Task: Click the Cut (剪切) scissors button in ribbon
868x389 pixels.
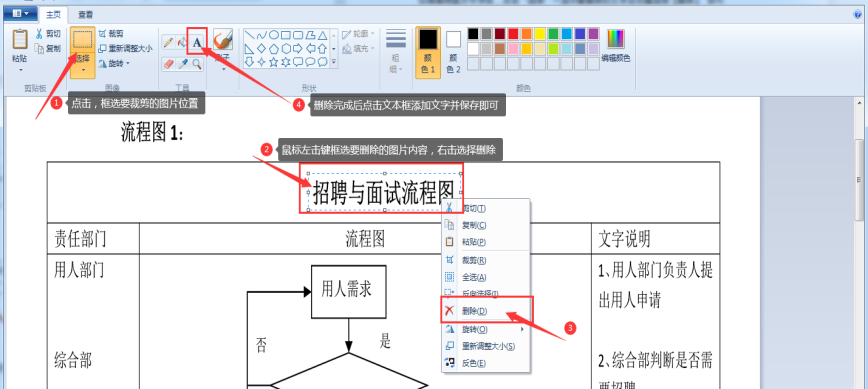Action: (x=48, y=34)
